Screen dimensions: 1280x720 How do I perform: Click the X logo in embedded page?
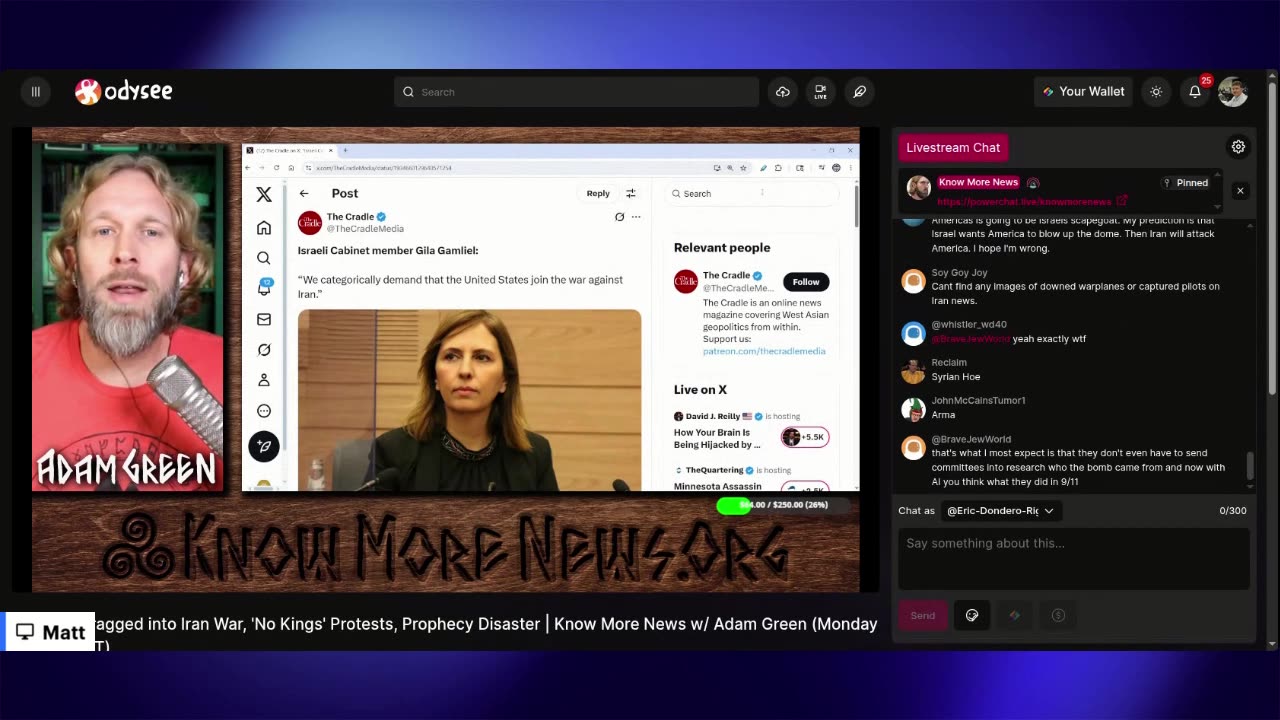(264, 195)
